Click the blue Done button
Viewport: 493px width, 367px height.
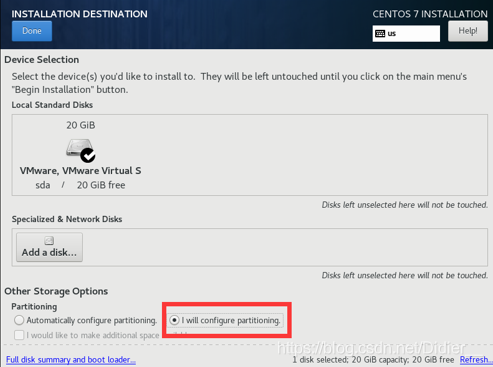point(32,31)
